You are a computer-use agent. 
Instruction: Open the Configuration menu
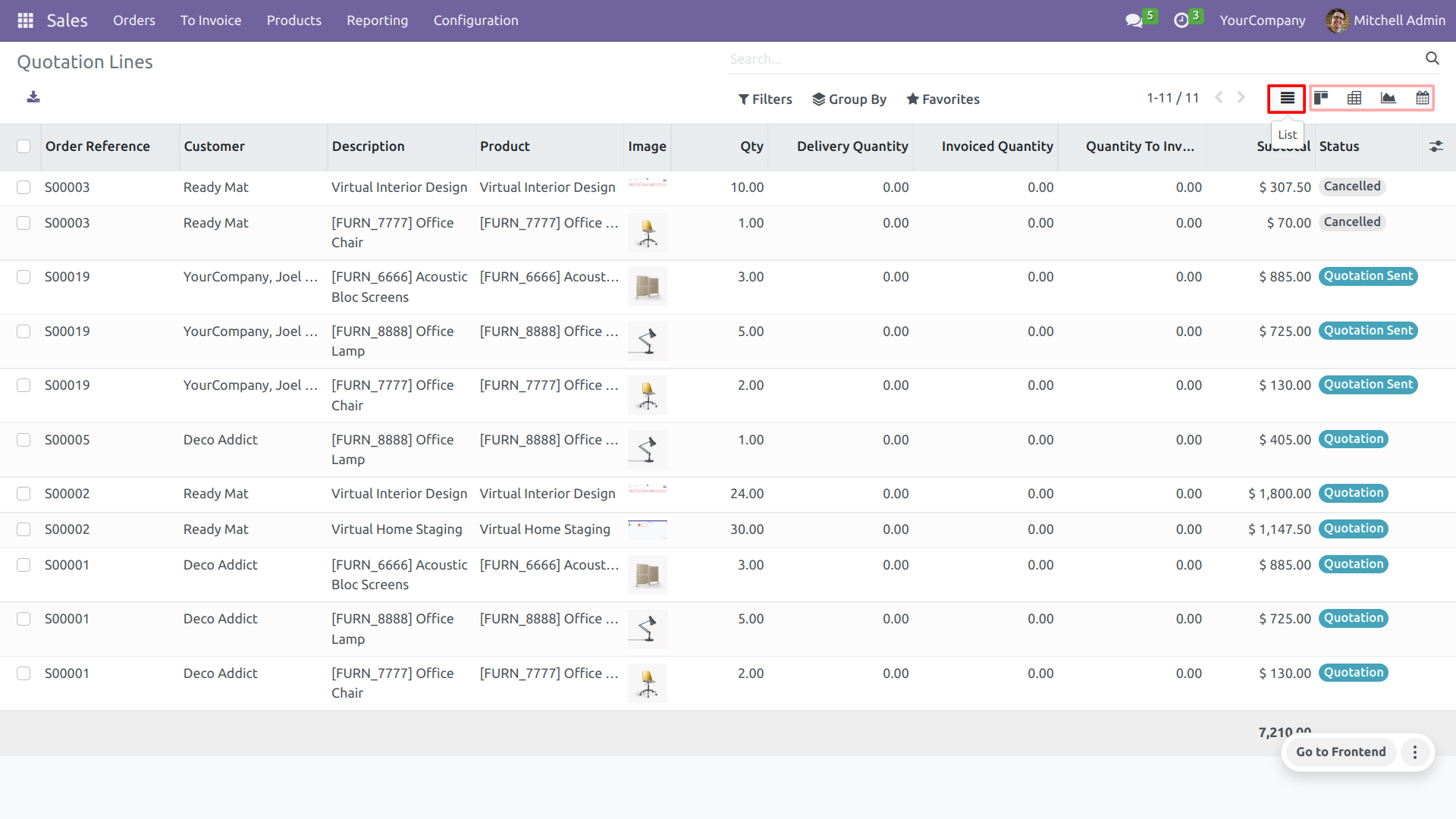pyautogui.click(x=475, y=20)
